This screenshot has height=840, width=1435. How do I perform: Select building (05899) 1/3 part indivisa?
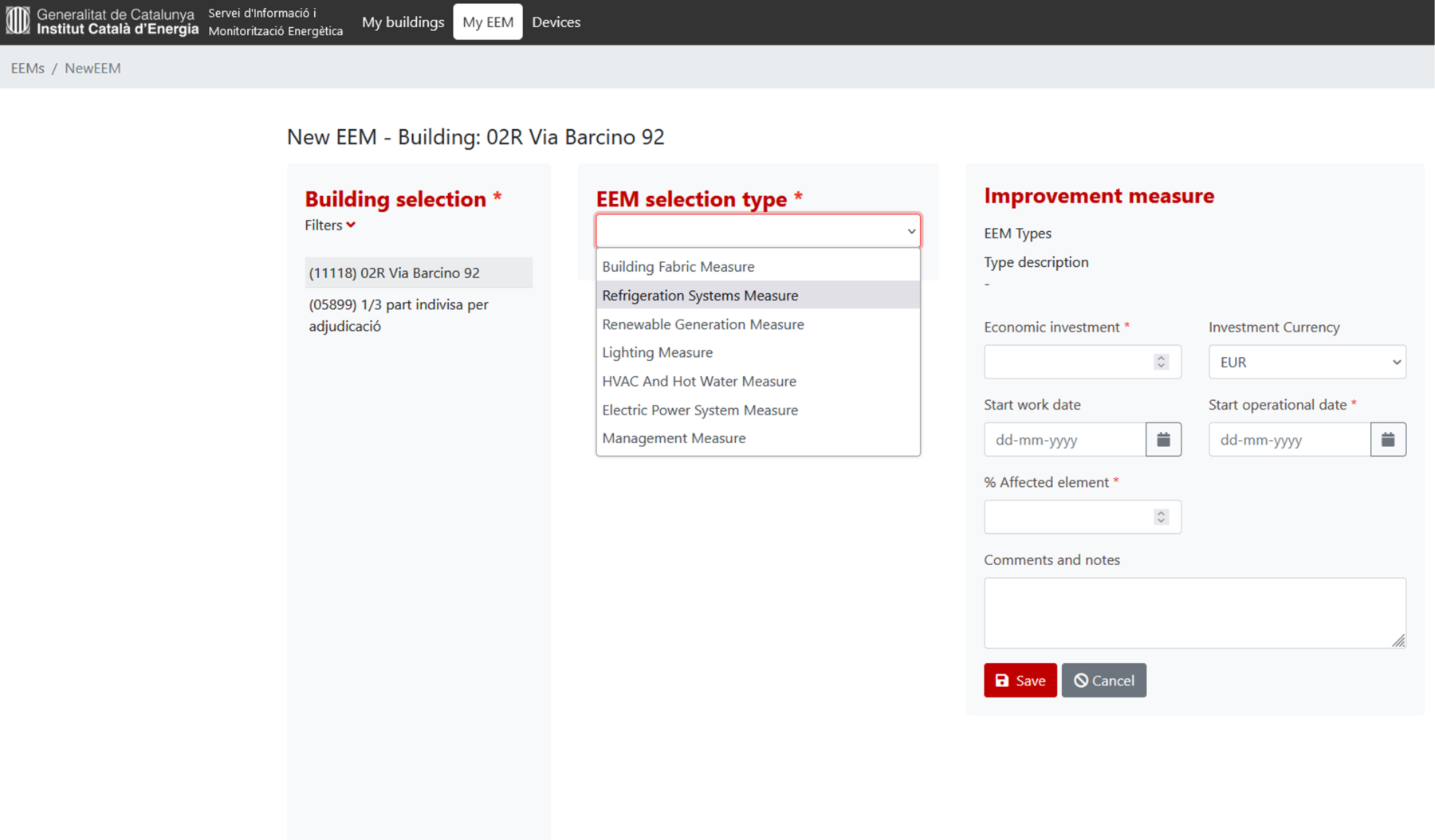(x=419, y=315)
